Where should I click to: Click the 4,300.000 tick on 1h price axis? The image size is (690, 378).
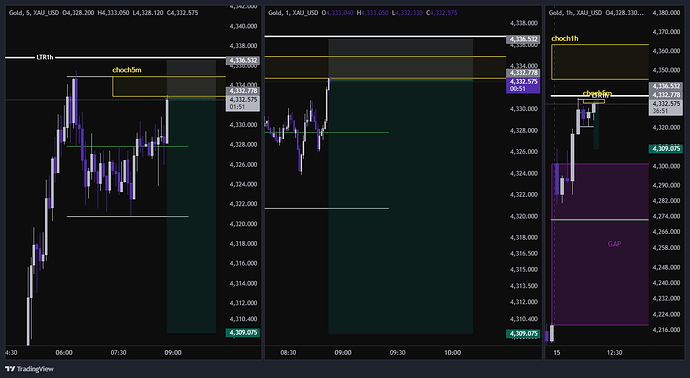[666, 166]
